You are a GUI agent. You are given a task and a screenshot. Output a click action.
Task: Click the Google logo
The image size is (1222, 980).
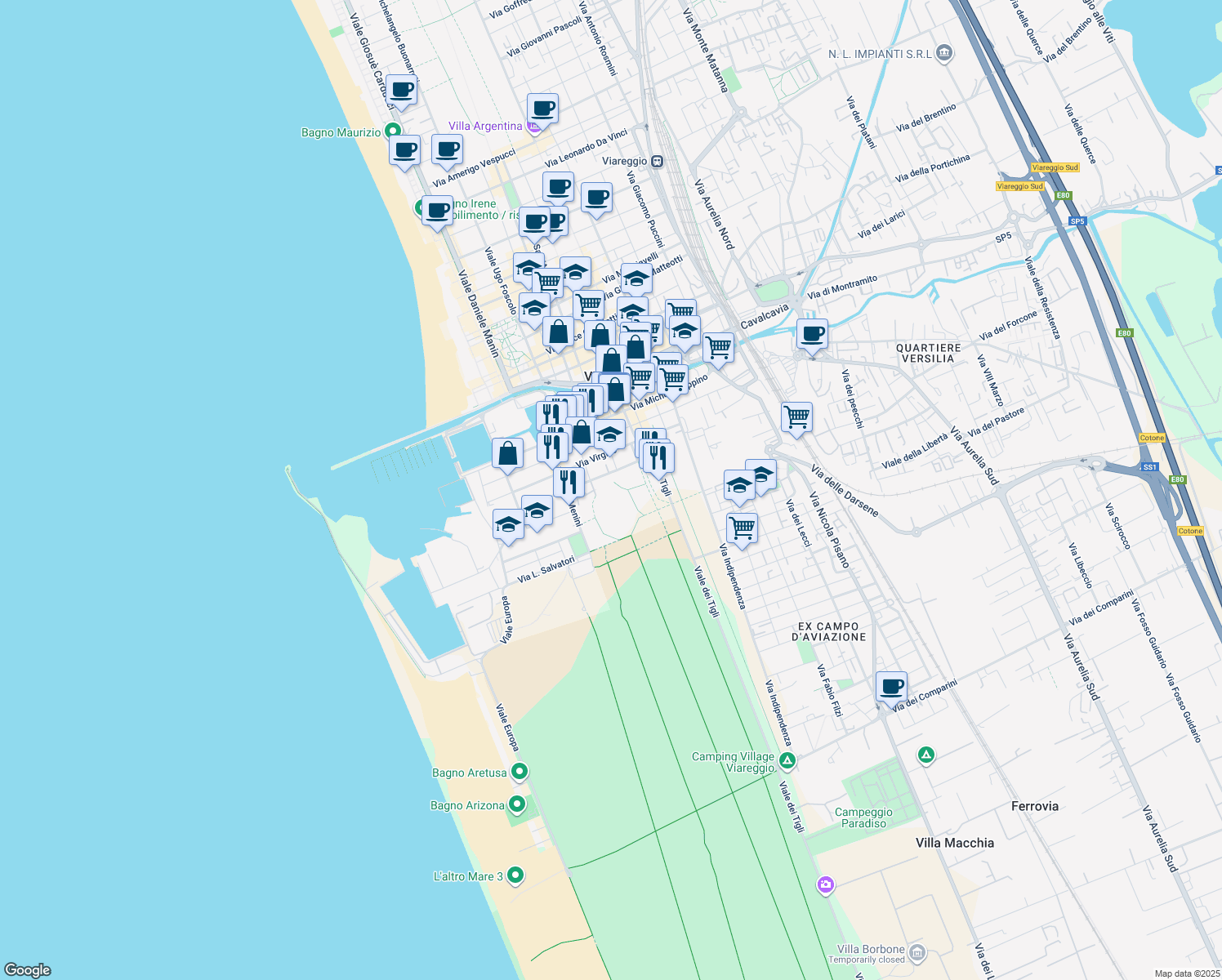(x=28, y=969)
